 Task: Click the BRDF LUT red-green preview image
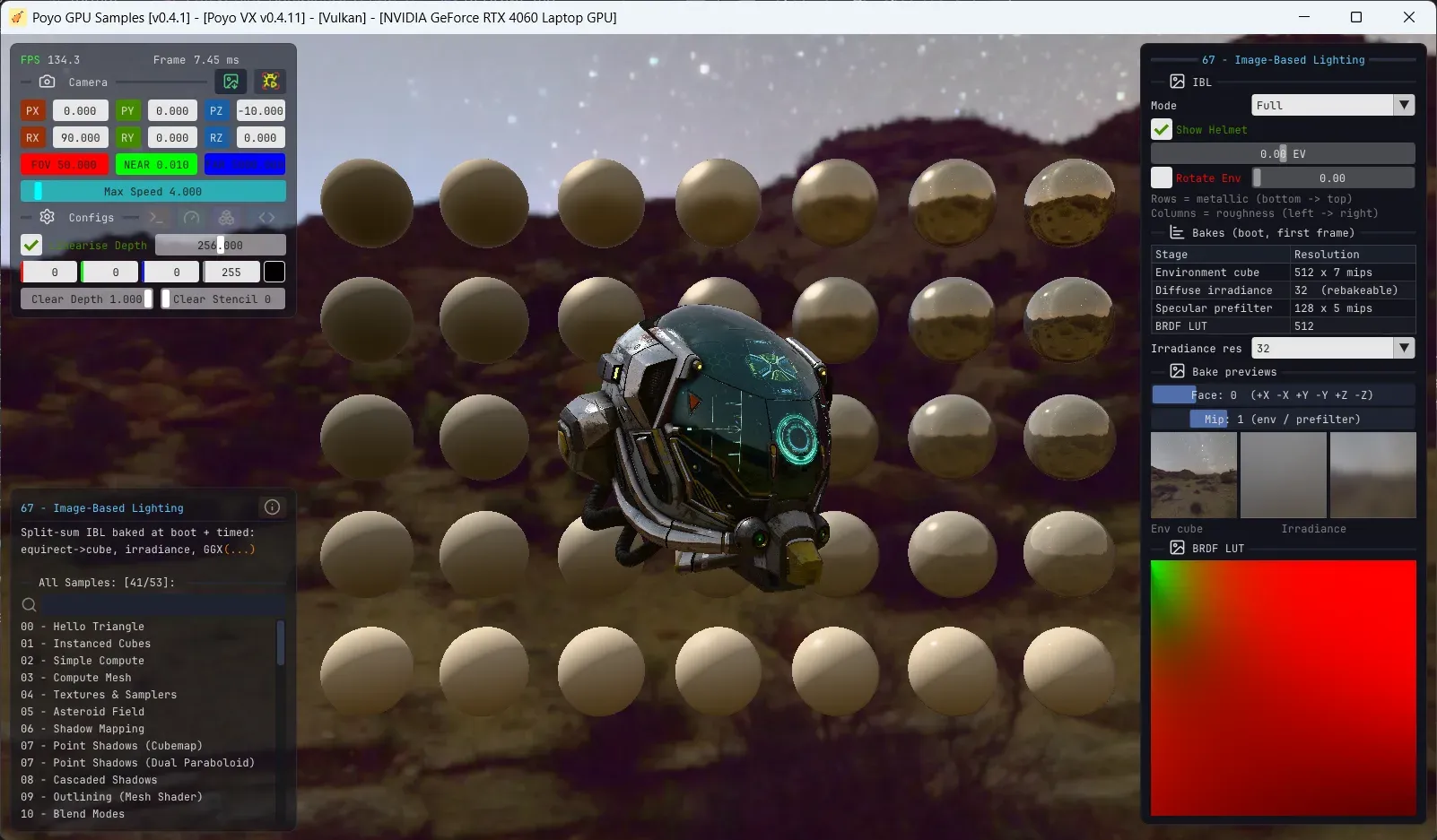pyautogui.click(x=1284, y=688)
